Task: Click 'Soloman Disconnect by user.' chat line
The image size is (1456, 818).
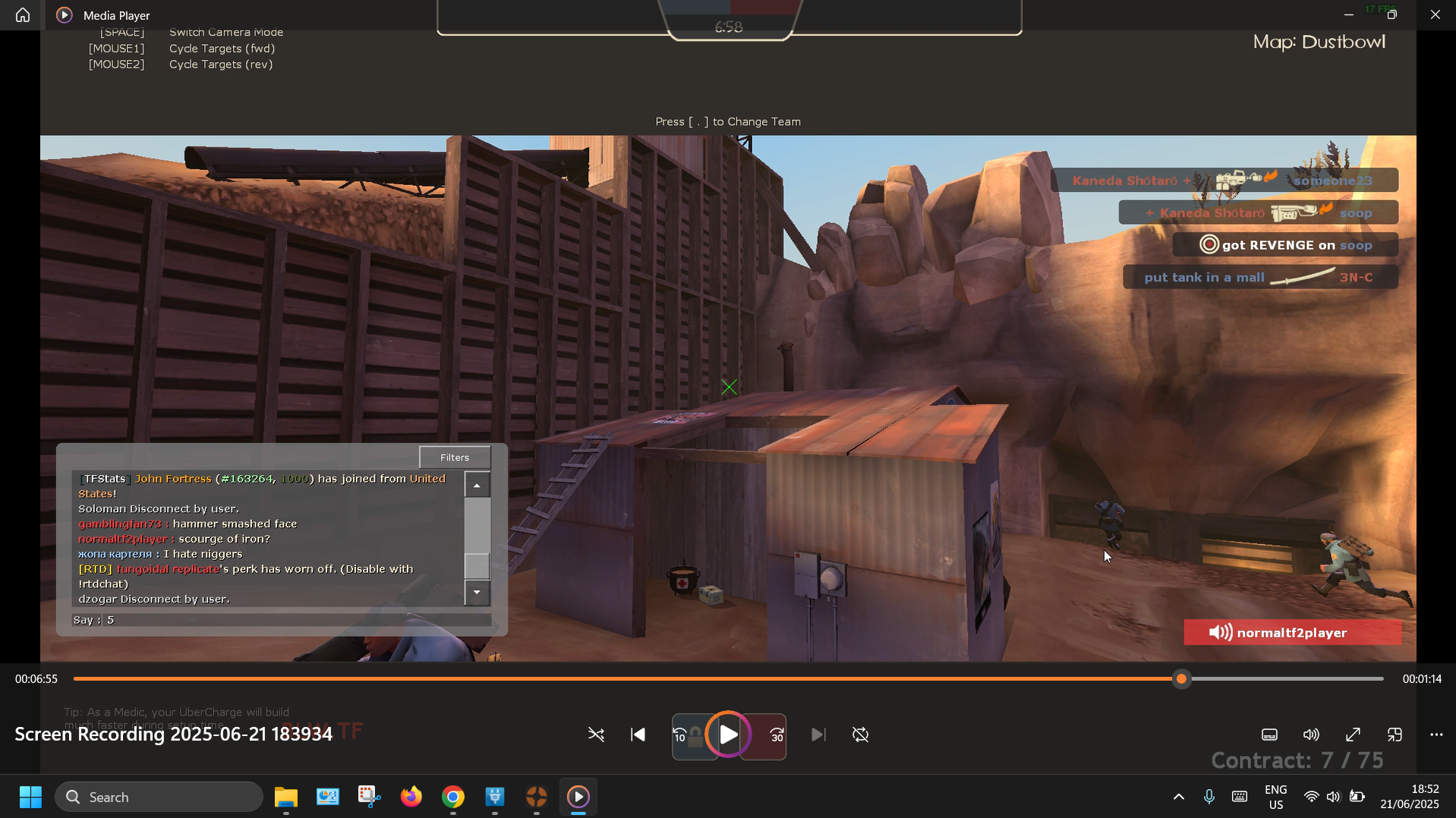Action: (159, 509)
